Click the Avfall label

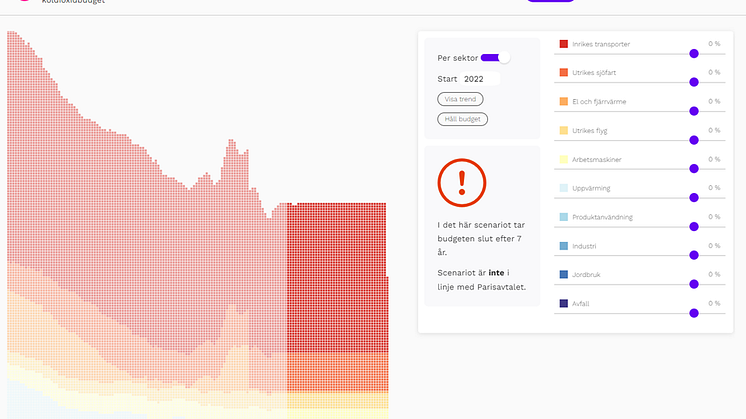tap(580, 304)
